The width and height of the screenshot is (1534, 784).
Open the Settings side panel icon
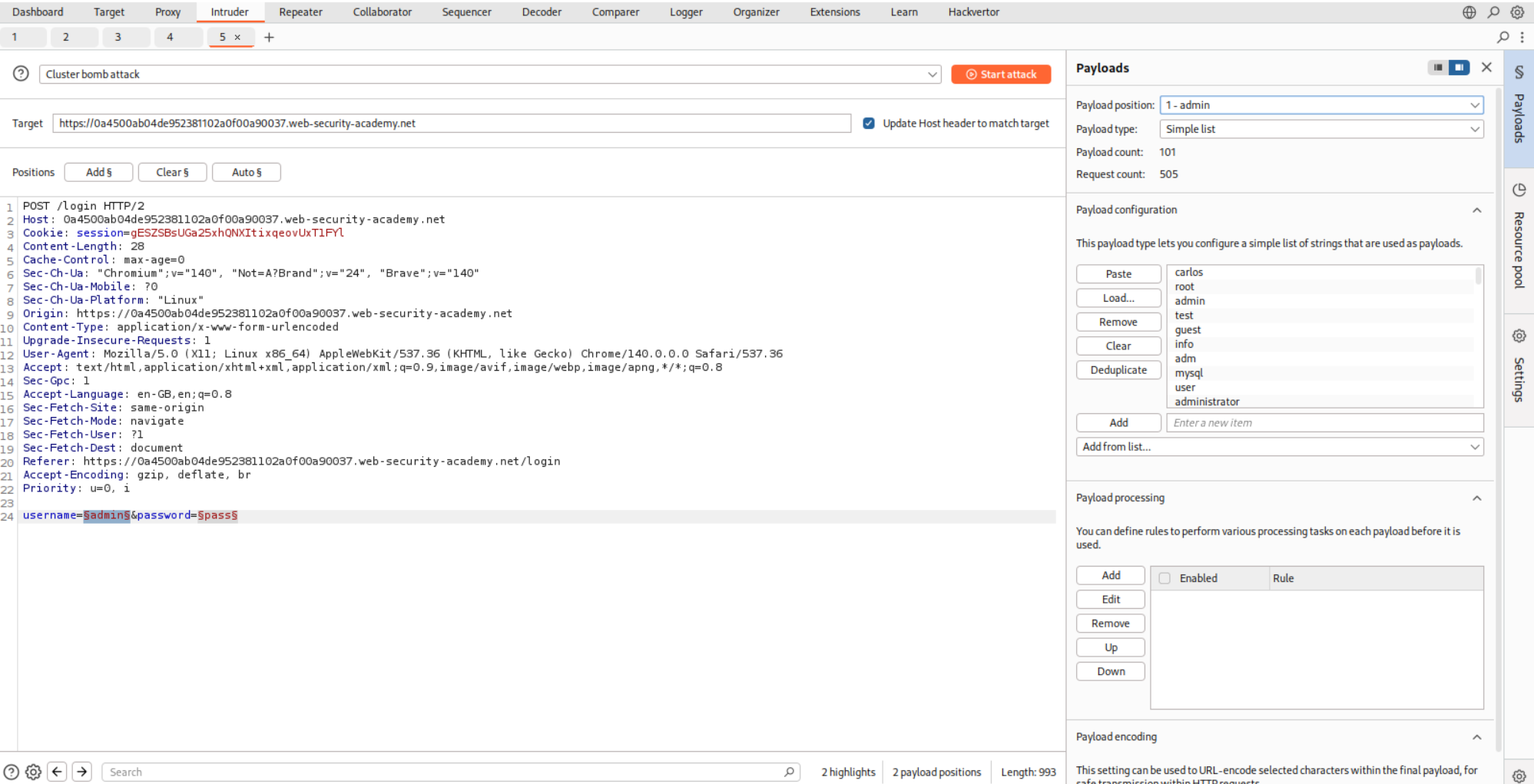click(x=1519, y=367)
